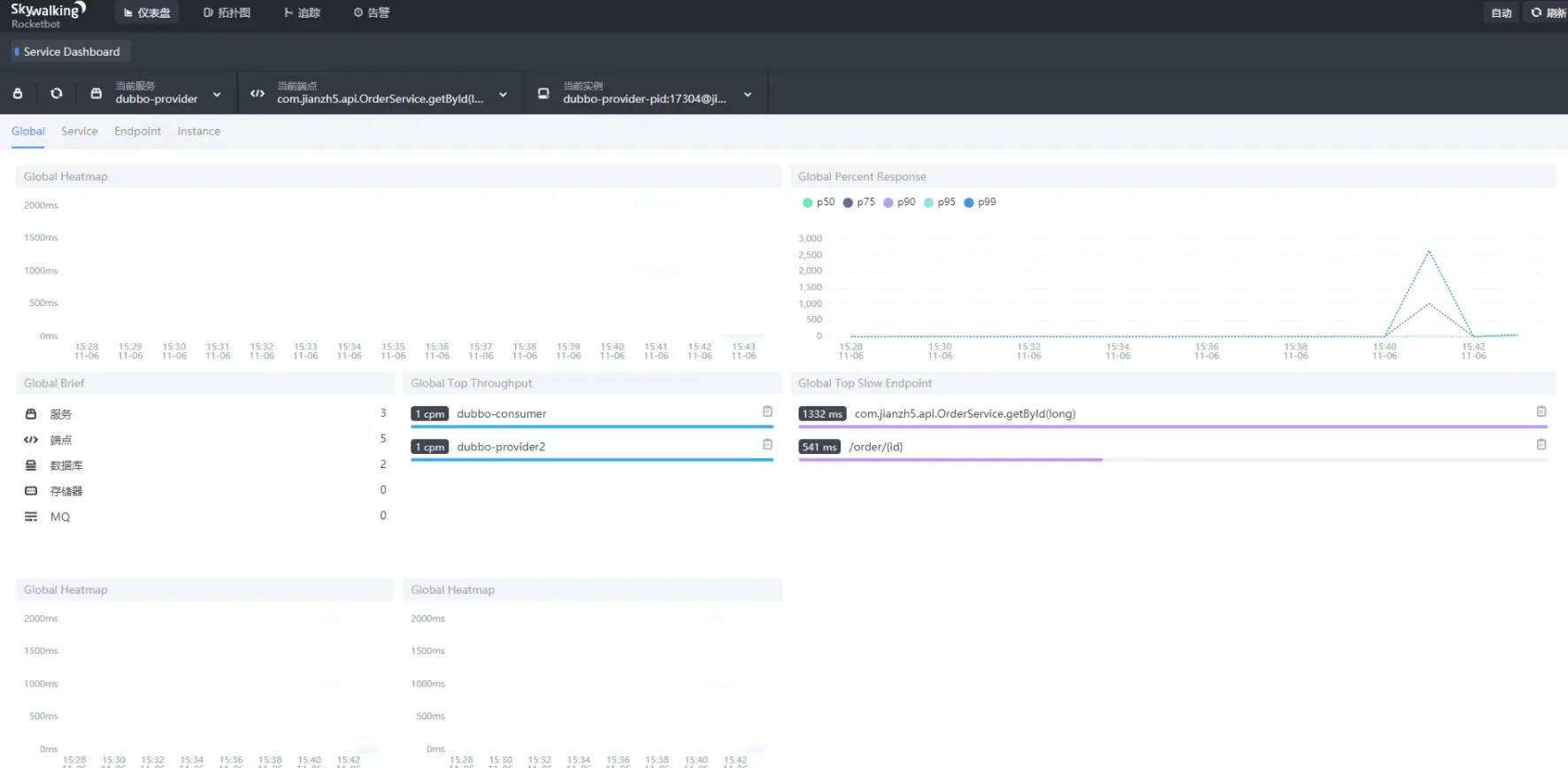This screenshot has height=768, width=1568.
Task: Click com.jianzh5.api.OrderService.getById(long) slow endpoint
Action: (965, 413)
